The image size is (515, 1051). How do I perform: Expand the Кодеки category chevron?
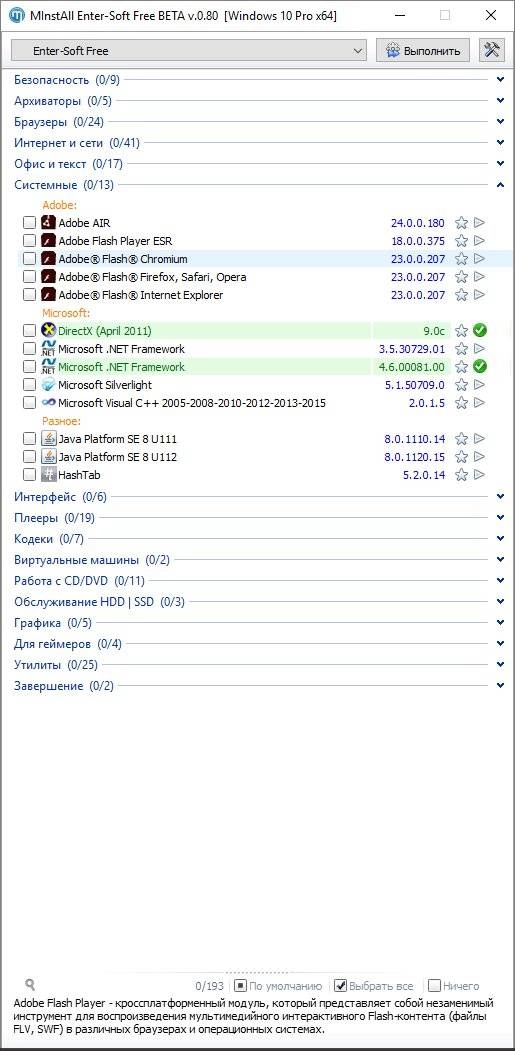pyautogui.click(x=500, y=538)
